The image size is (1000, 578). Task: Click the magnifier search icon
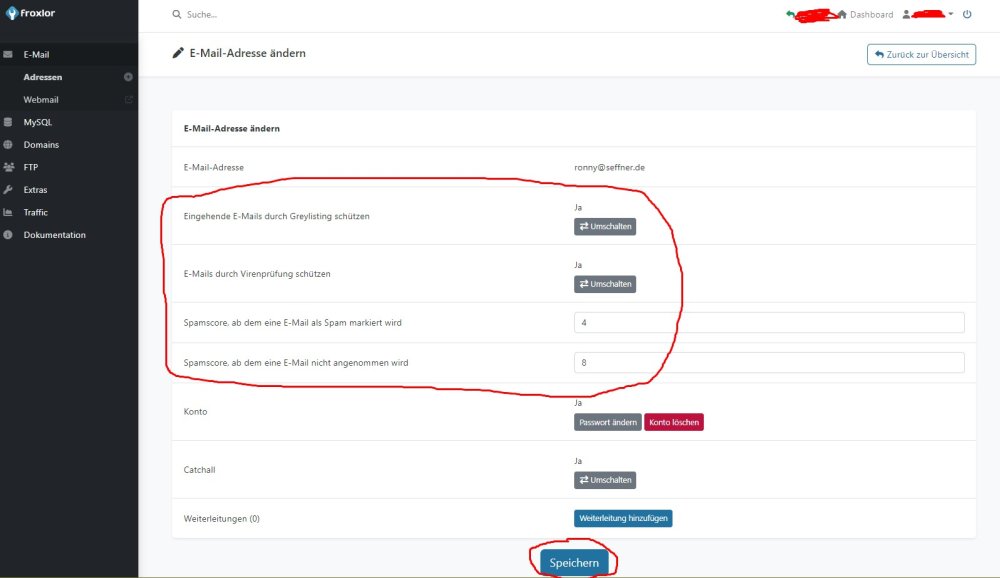tap(177, 15)
